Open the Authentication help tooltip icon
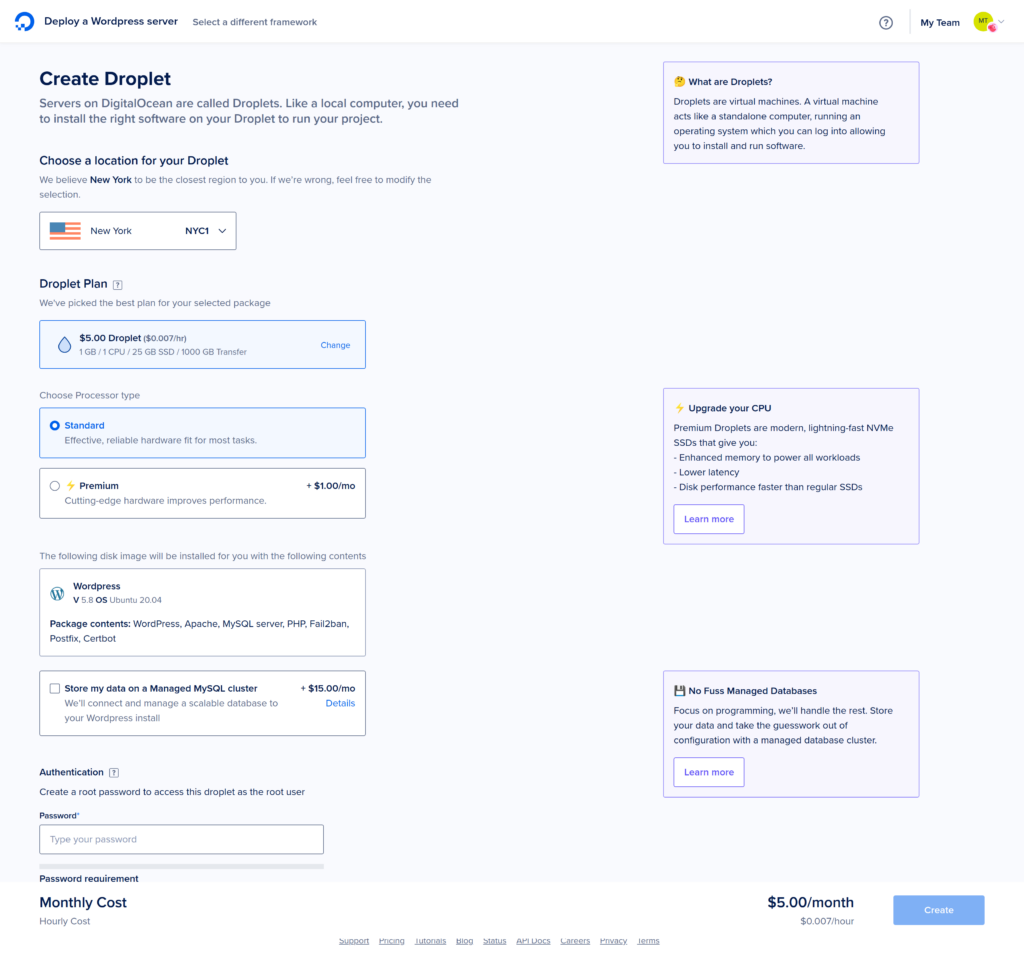This screenshot has height=957, width=1024. pos(114,773)
